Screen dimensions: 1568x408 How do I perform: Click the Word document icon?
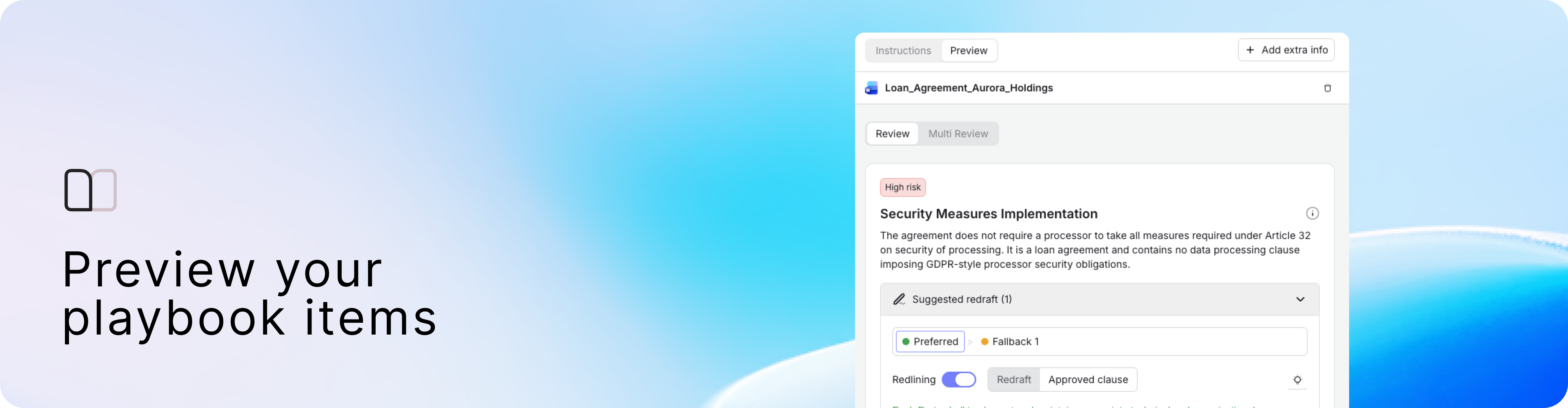point(872,88)
